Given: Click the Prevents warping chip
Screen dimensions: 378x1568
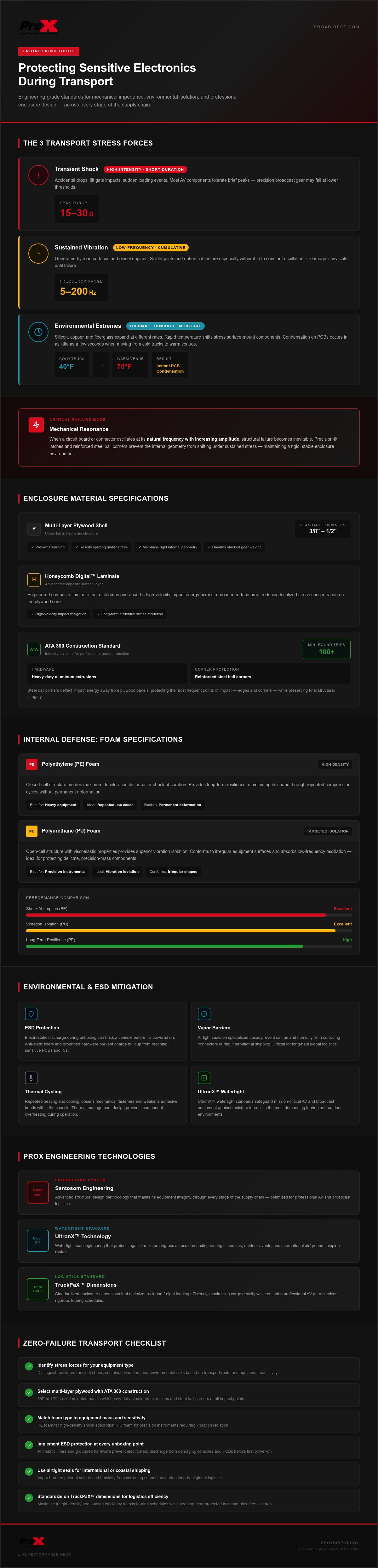Looking at the screenshot, I should coord(48,547).
